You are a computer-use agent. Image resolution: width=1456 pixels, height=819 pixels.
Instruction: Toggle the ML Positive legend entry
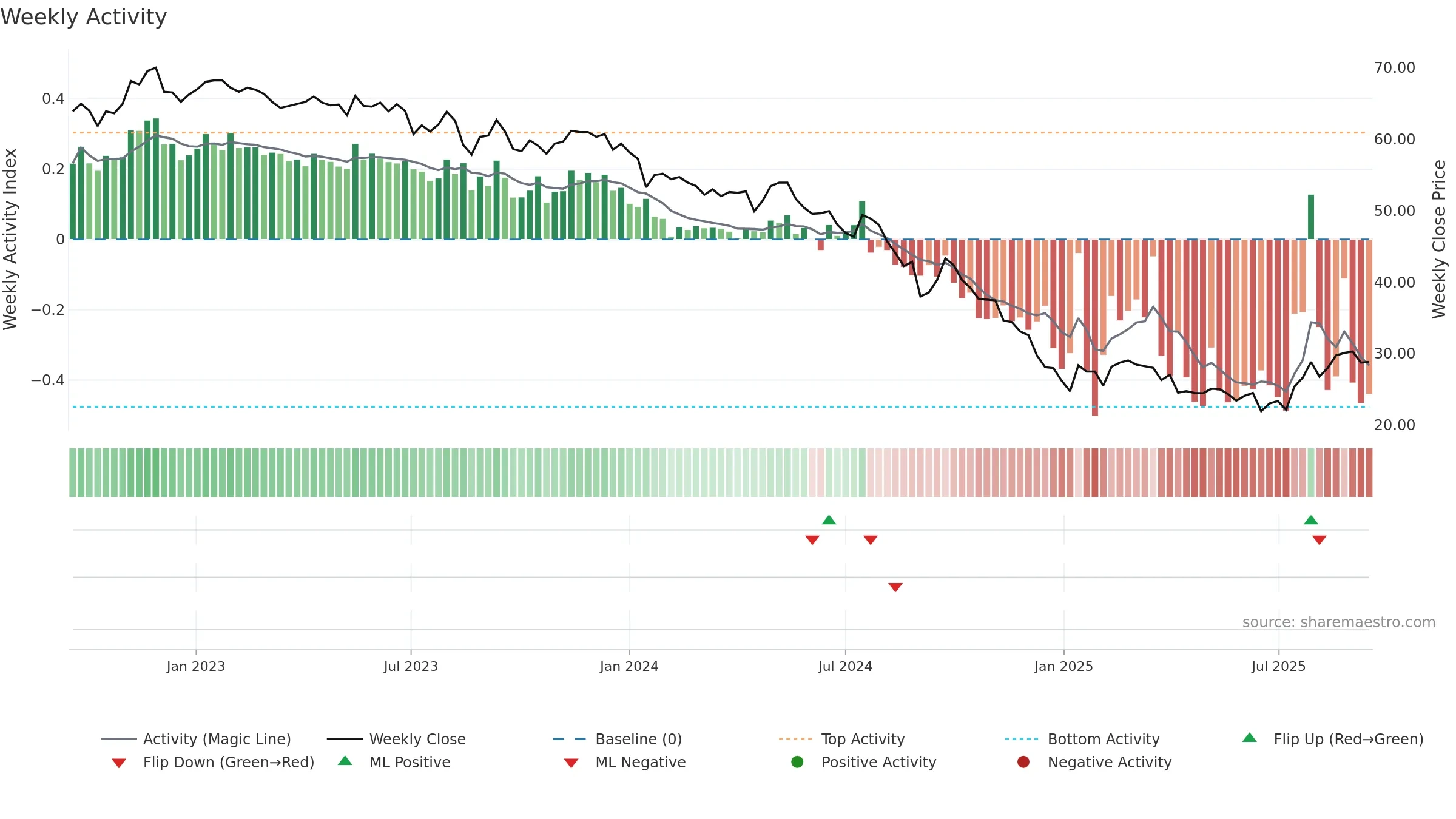point(394,762)
